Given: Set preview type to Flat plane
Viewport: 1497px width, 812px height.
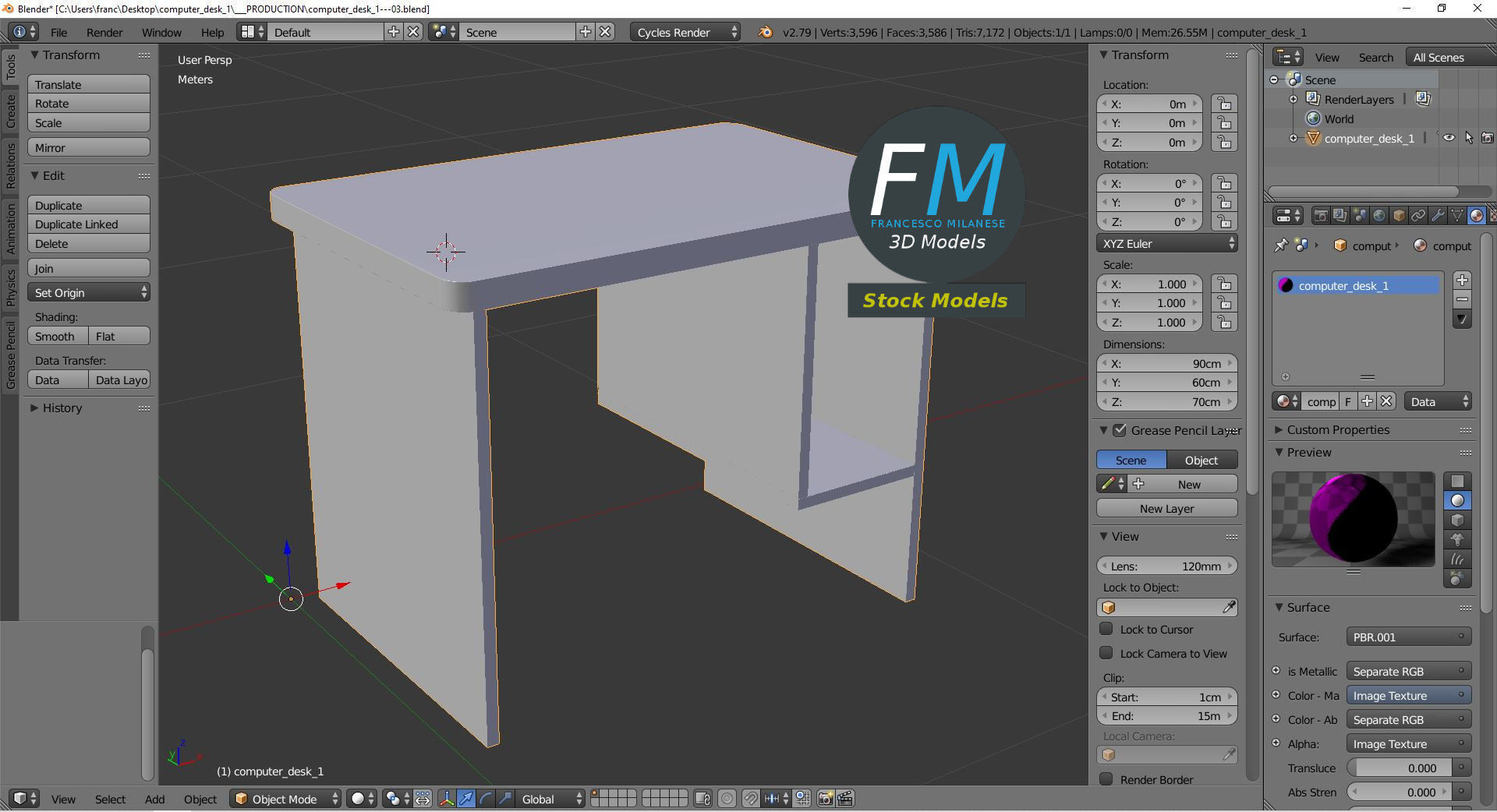Looking at the screenshot, I should click(1457, 481).
